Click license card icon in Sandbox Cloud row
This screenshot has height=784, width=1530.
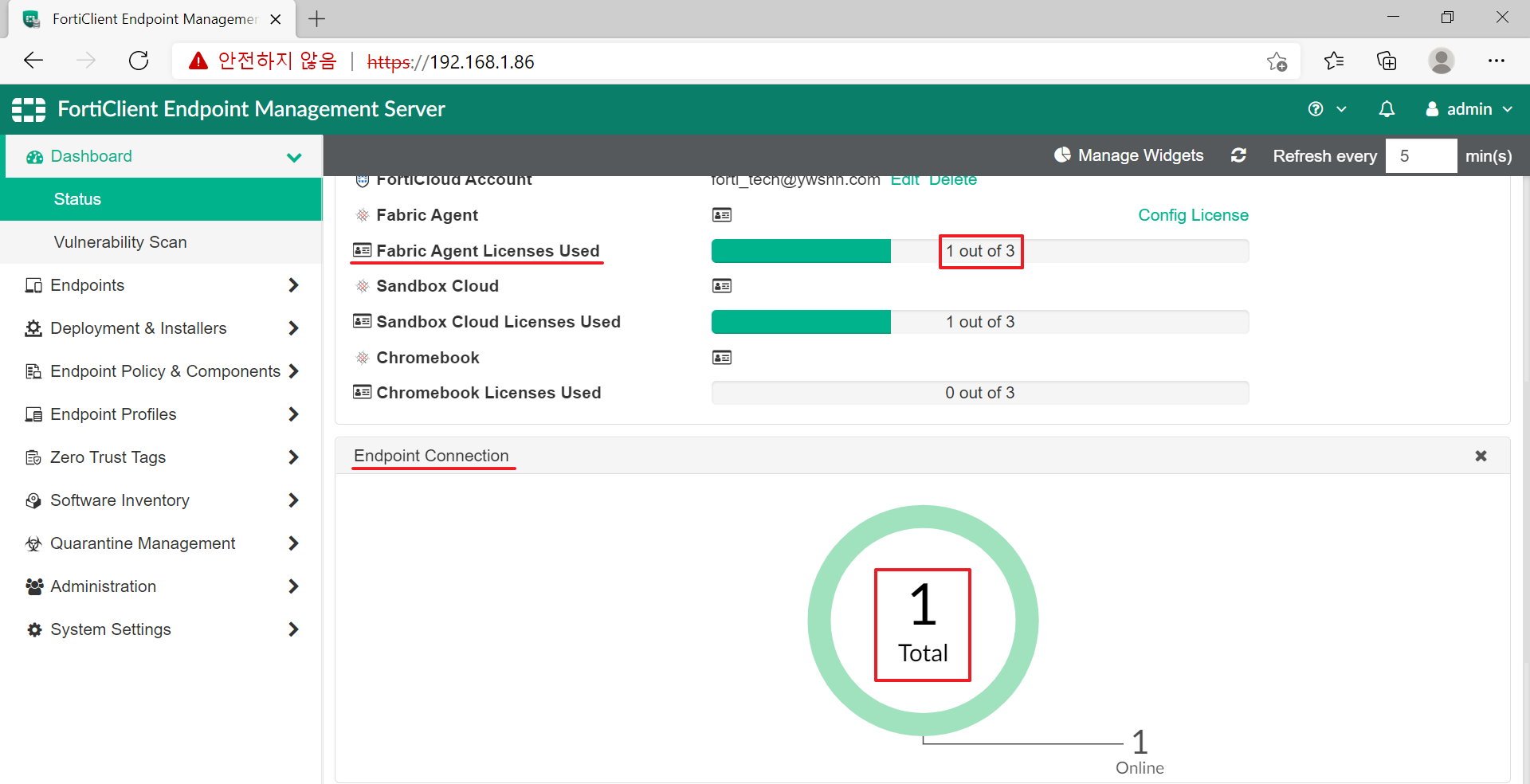[722, 286]
